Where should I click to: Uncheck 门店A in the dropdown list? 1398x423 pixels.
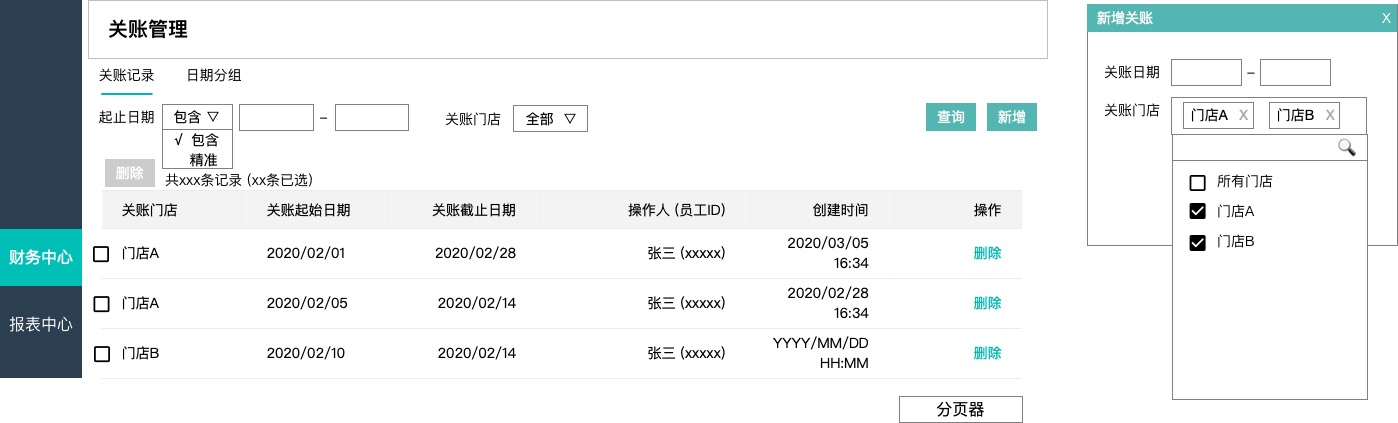(1197, 212)
